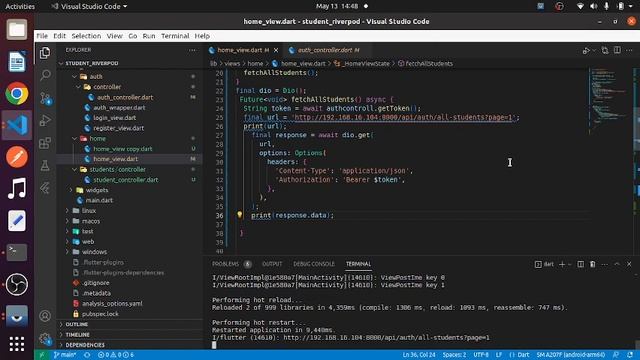The height and width of the screenshot is (360, 640).
Task: Open login_view.dart in explorer
Action: click(x=115, y=118)
